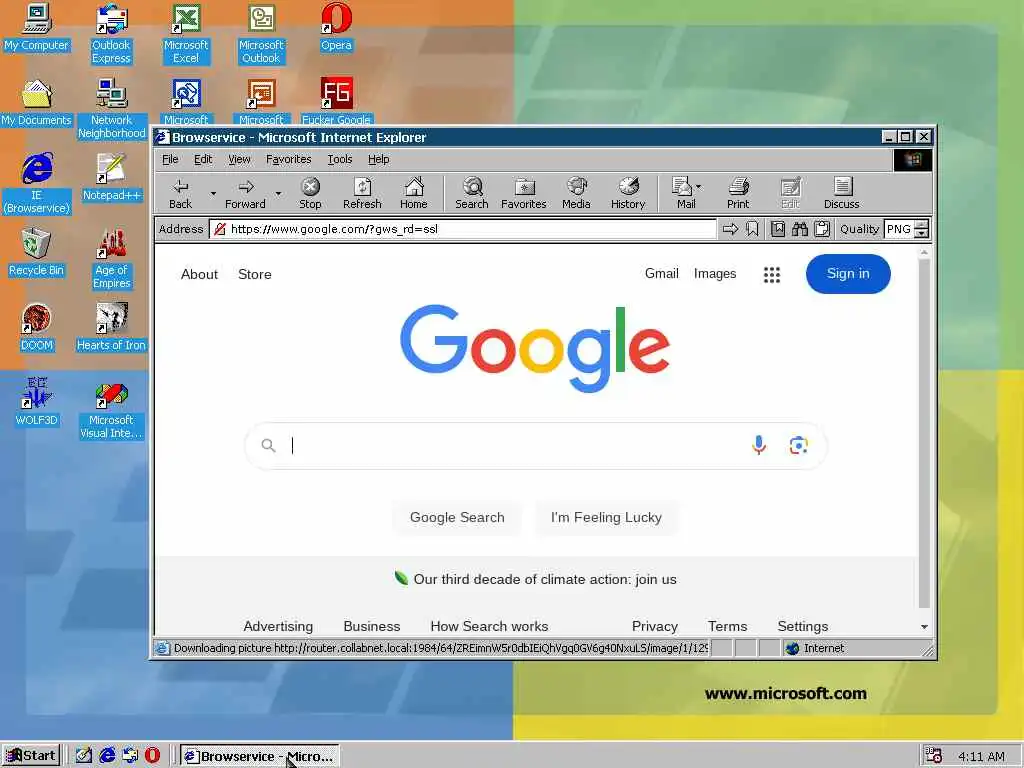Screen dimensions: 1024x768
Task: Open Opera desktop shortcut
Action: 336,27
